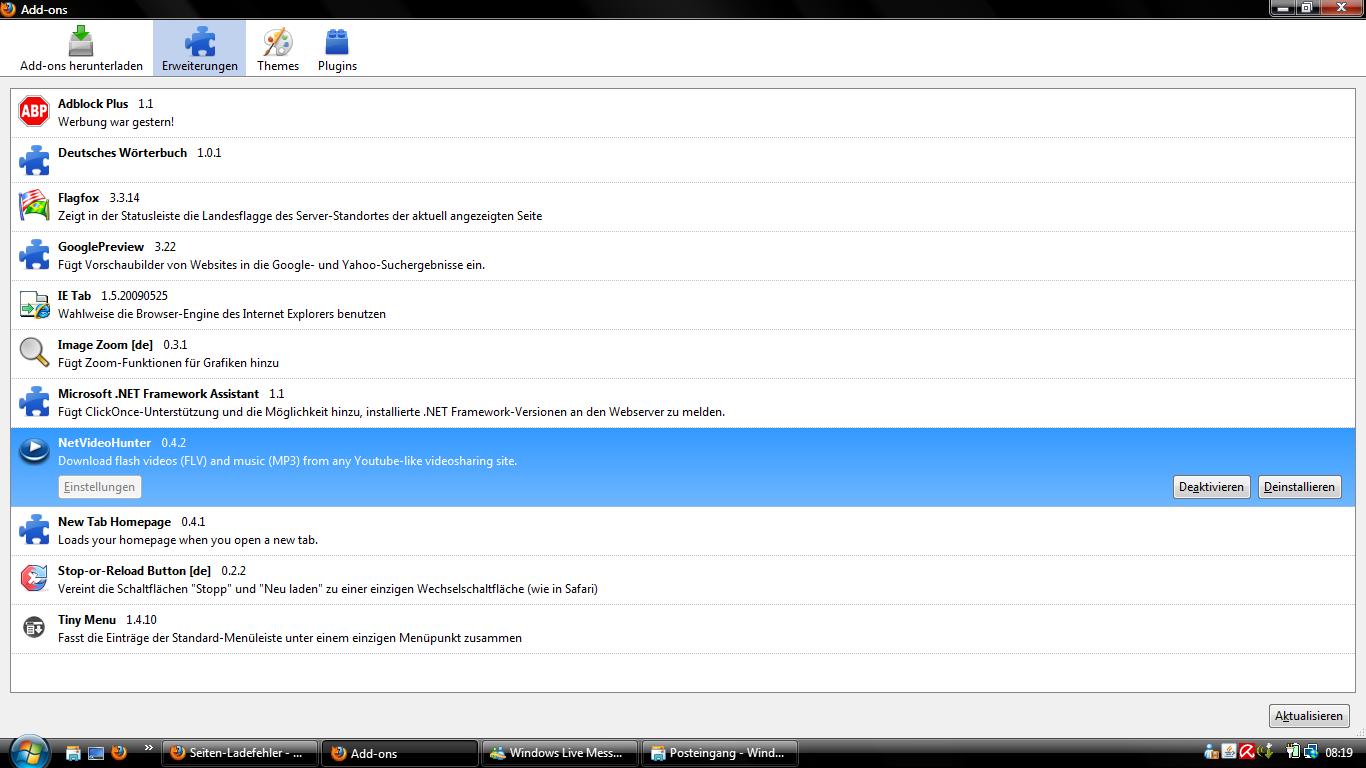Select the Flagfox extension name
Image resolution: width=1366 pixels, height=768 pixels.
(78, 198)
